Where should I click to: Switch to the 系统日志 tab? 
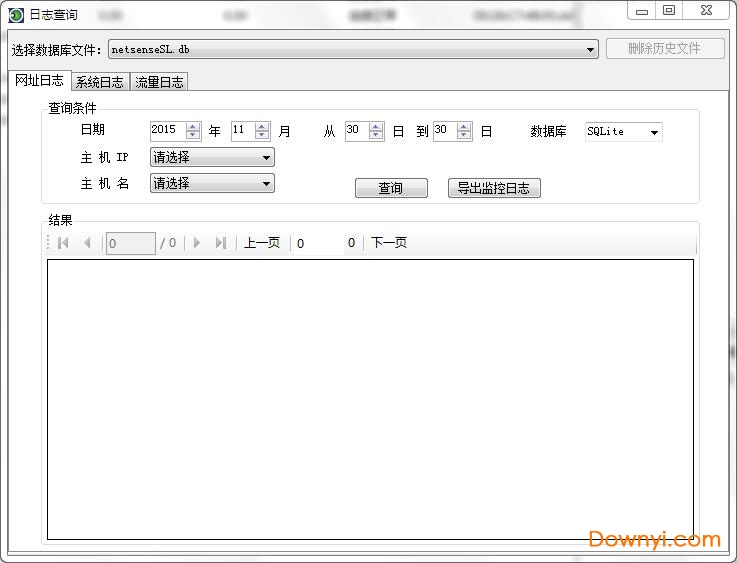pos(100,82)
